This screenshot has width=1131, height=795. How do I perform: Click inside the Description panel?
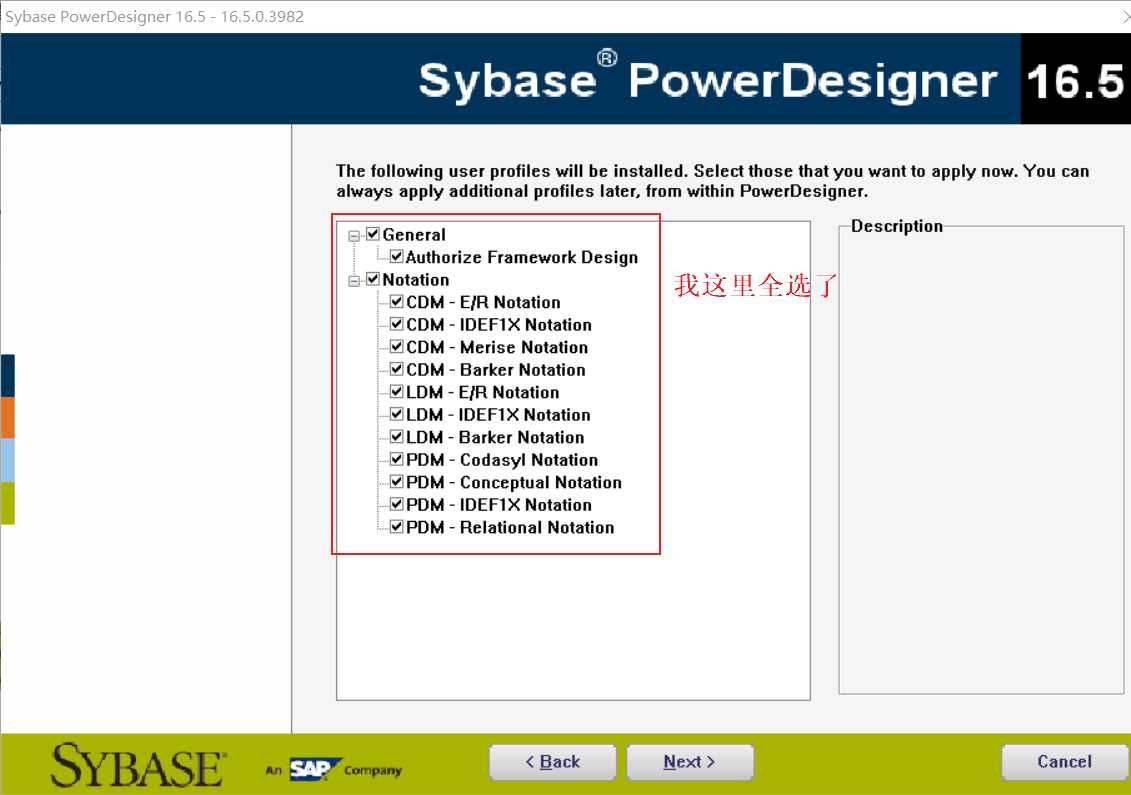tap(981, 462)
